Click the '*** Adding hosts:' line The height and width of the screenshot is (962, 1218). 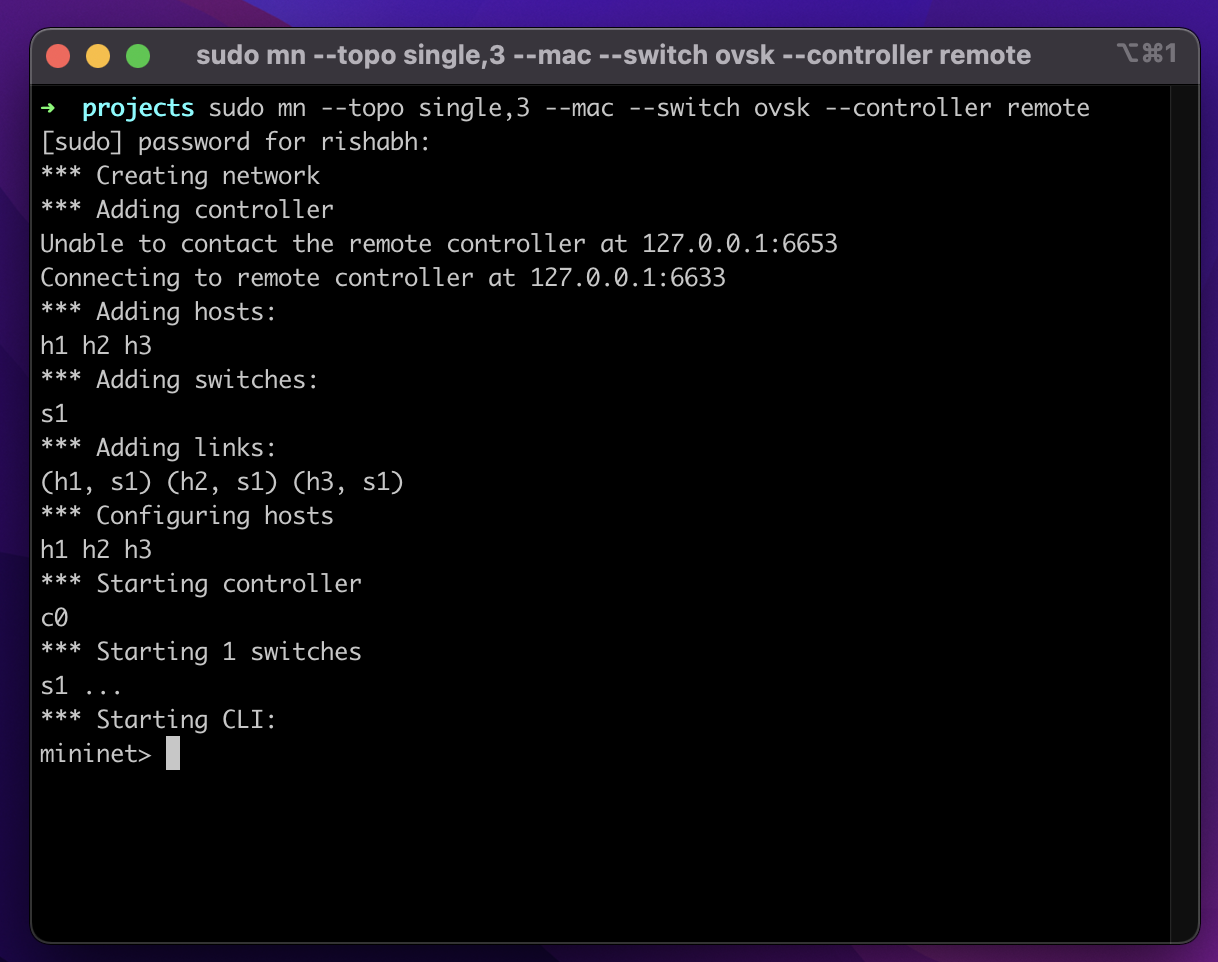pyautogui.click(x=158, y=312)
